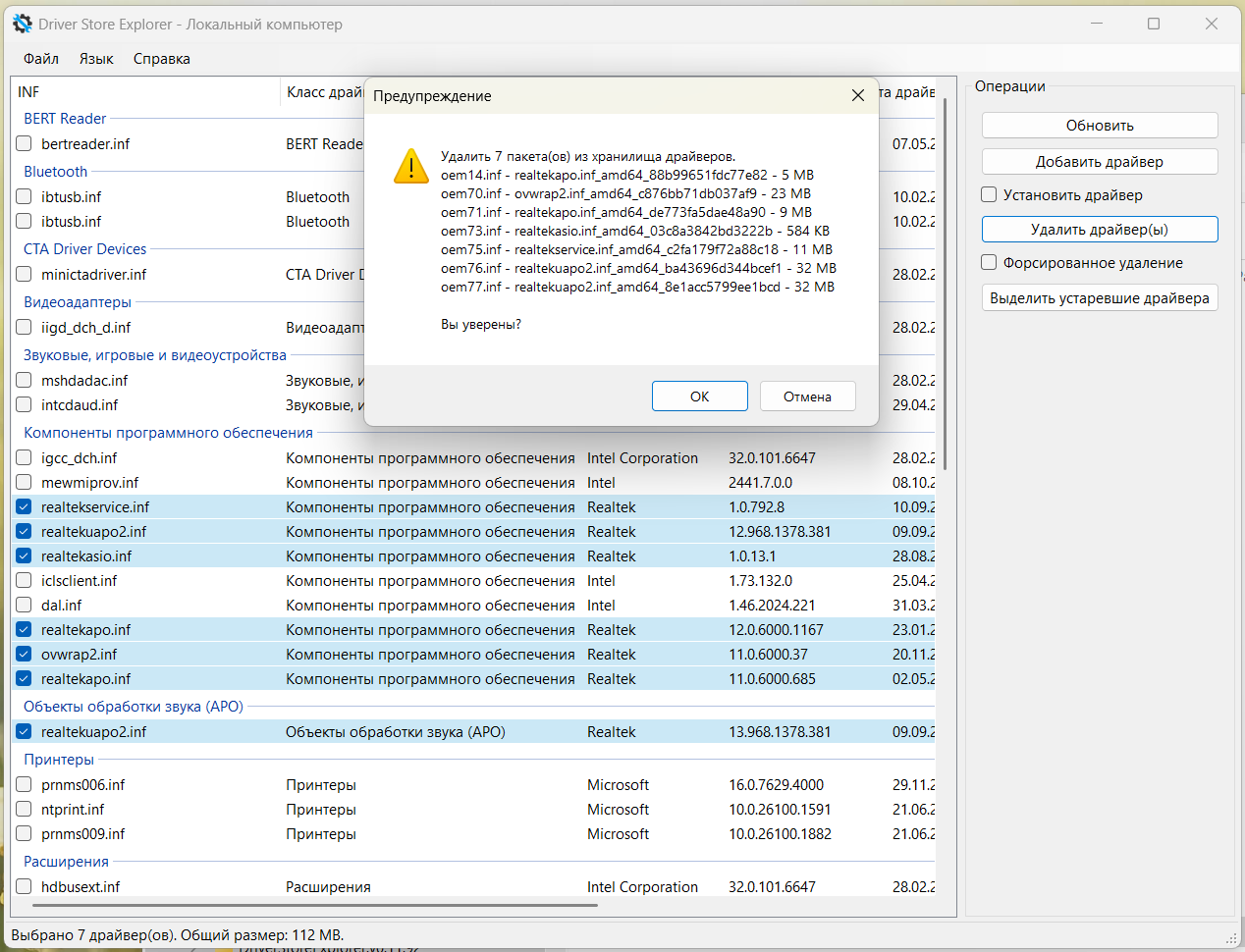Close the Предупреждение dialog with X

point(858,95)
